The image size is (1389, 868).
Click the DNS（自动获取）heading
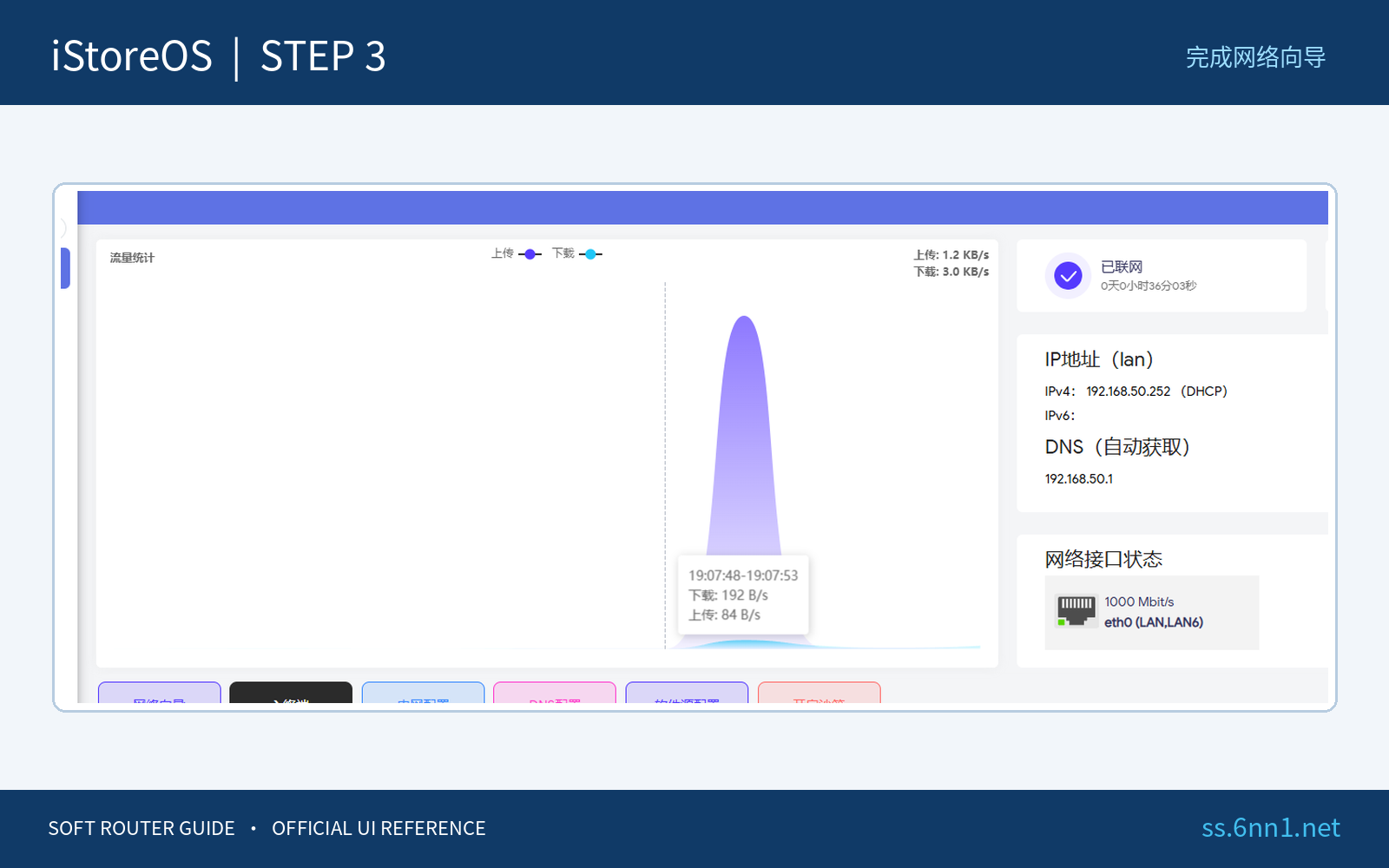click(x=1117, y=447)
